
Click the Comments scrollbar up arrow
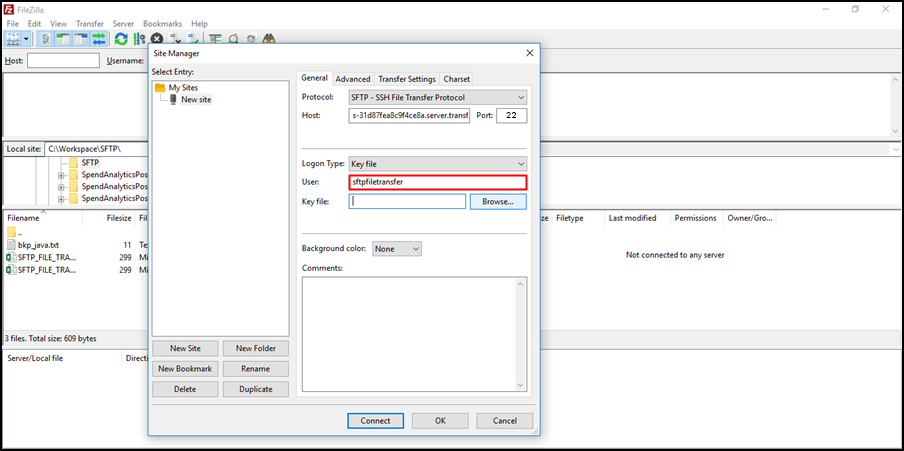coord(521,284)
